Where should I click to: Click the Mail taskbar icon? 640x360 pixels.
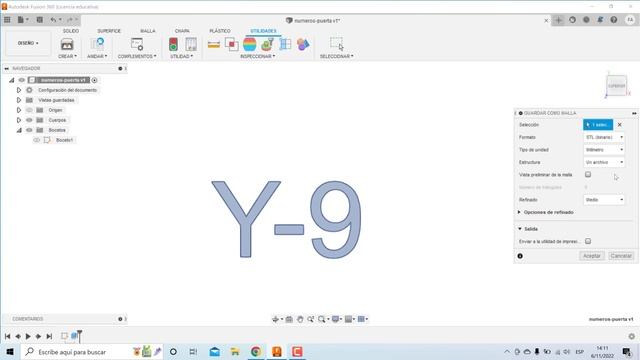click(215, 352)
